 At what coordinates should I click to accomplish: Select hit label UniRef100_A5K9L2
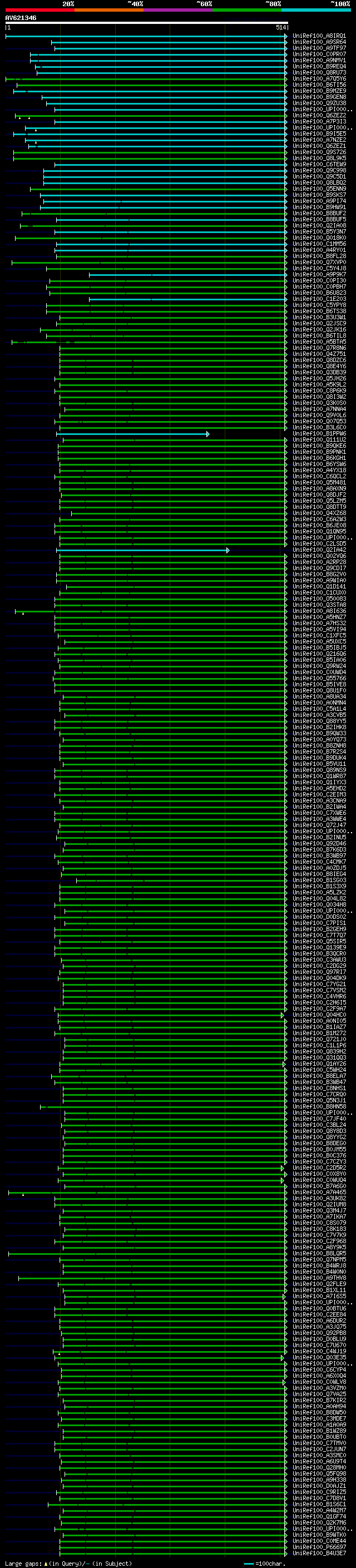(319, 385)
